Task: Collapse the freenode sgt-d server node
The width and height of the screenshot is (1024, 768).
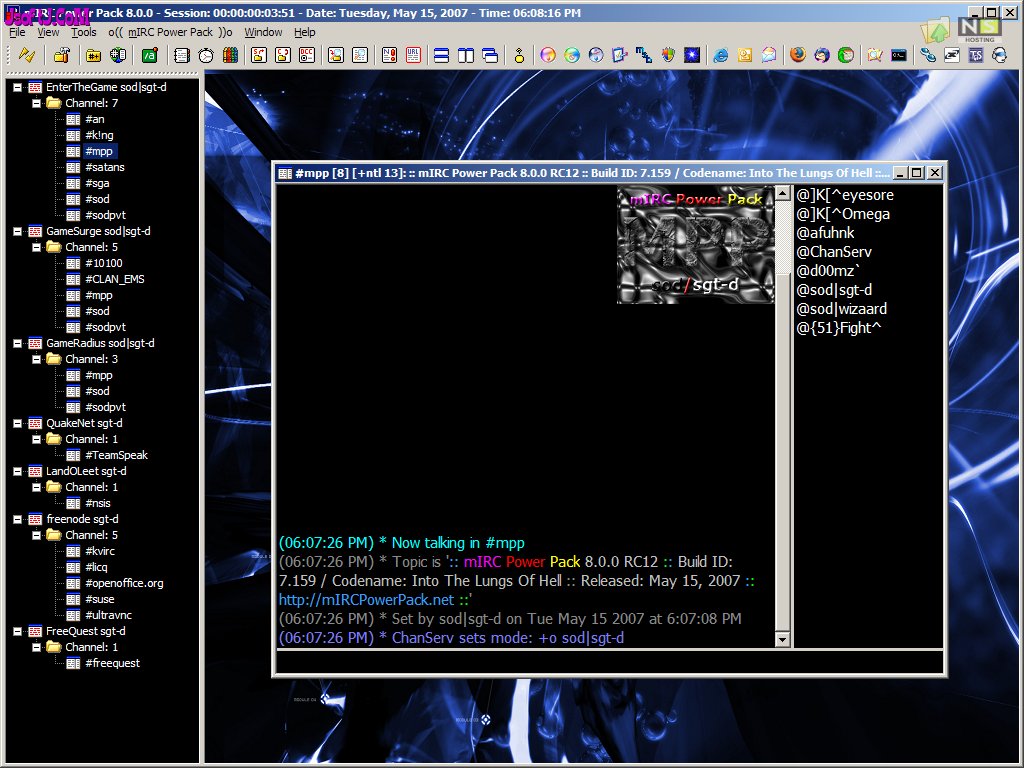Action: [18, 519]
